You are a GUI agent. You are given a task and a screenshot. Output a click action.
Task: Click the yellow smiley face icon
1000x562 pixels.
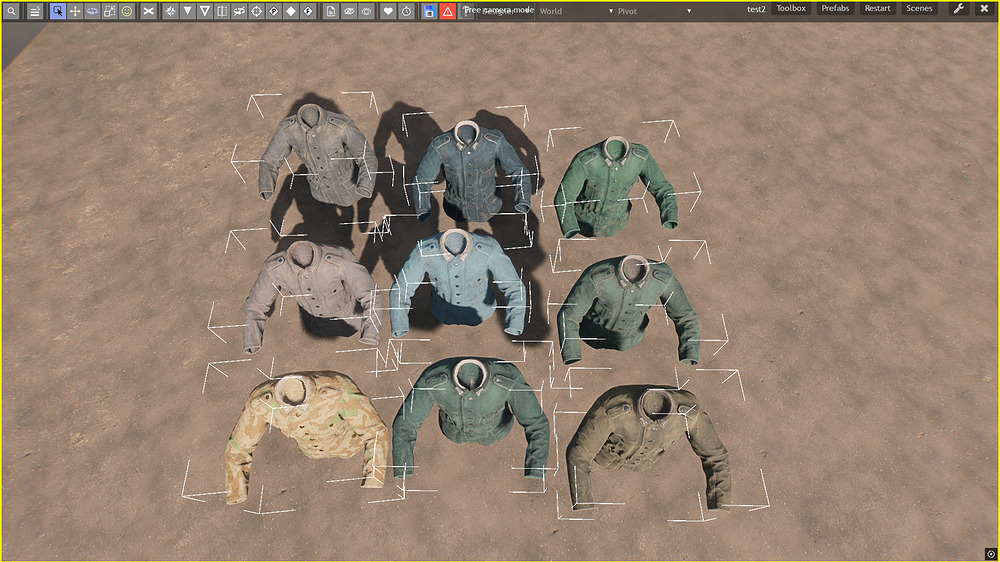tap(126, 11)
